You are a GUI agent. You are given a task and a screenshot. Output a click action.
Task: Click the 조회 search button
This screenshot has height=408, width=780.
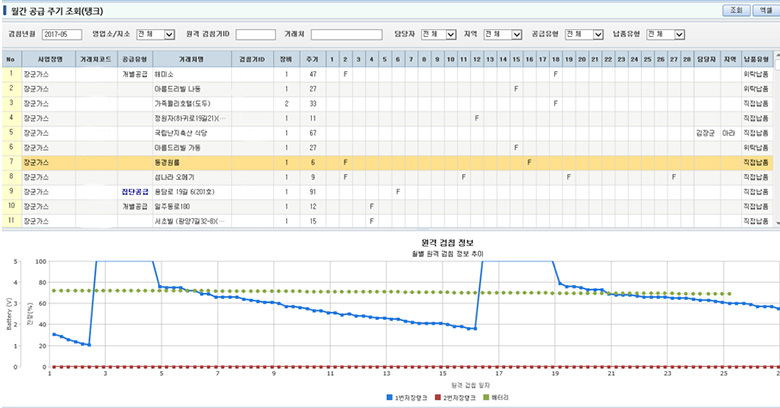point(736,10)
